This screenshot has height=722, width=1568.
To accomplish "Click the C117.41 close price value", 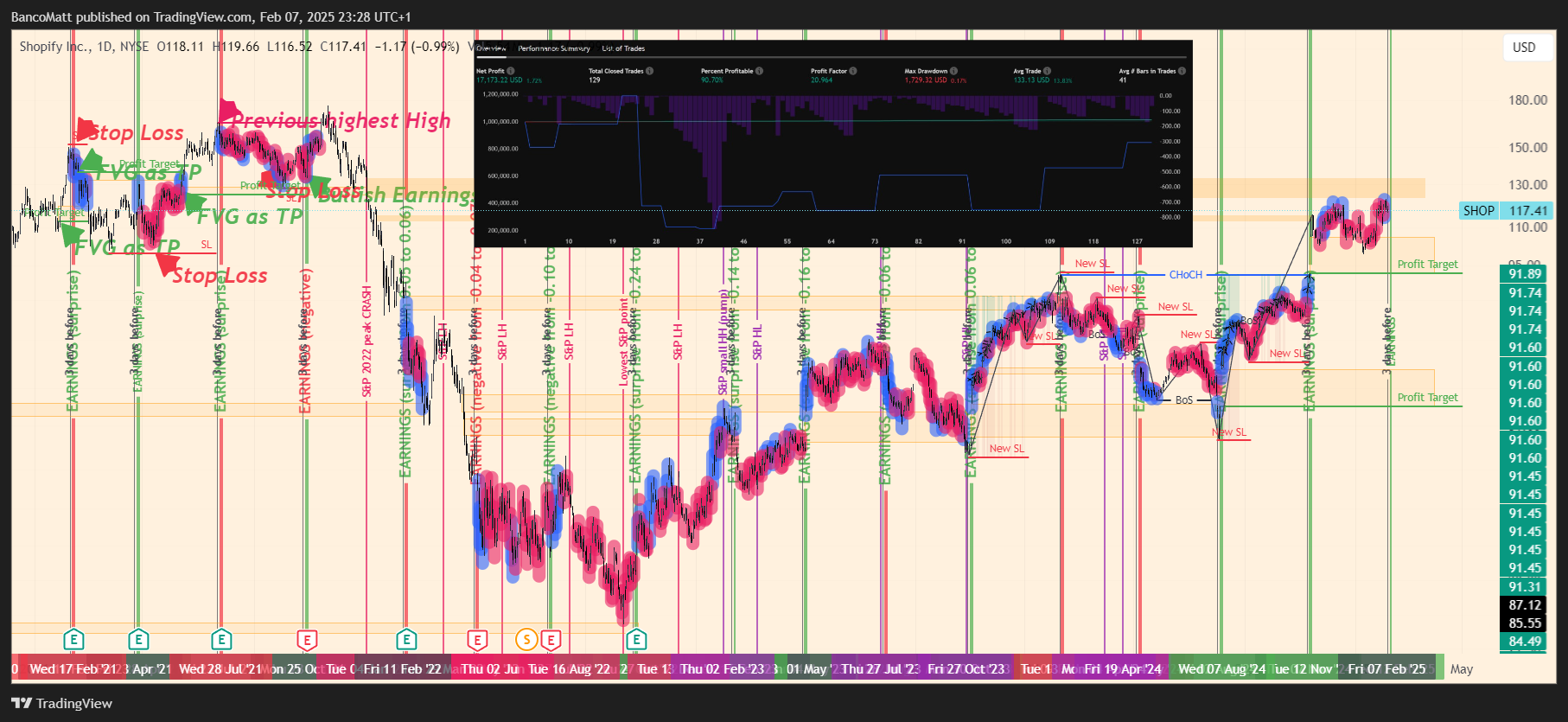I will [343, 47].
